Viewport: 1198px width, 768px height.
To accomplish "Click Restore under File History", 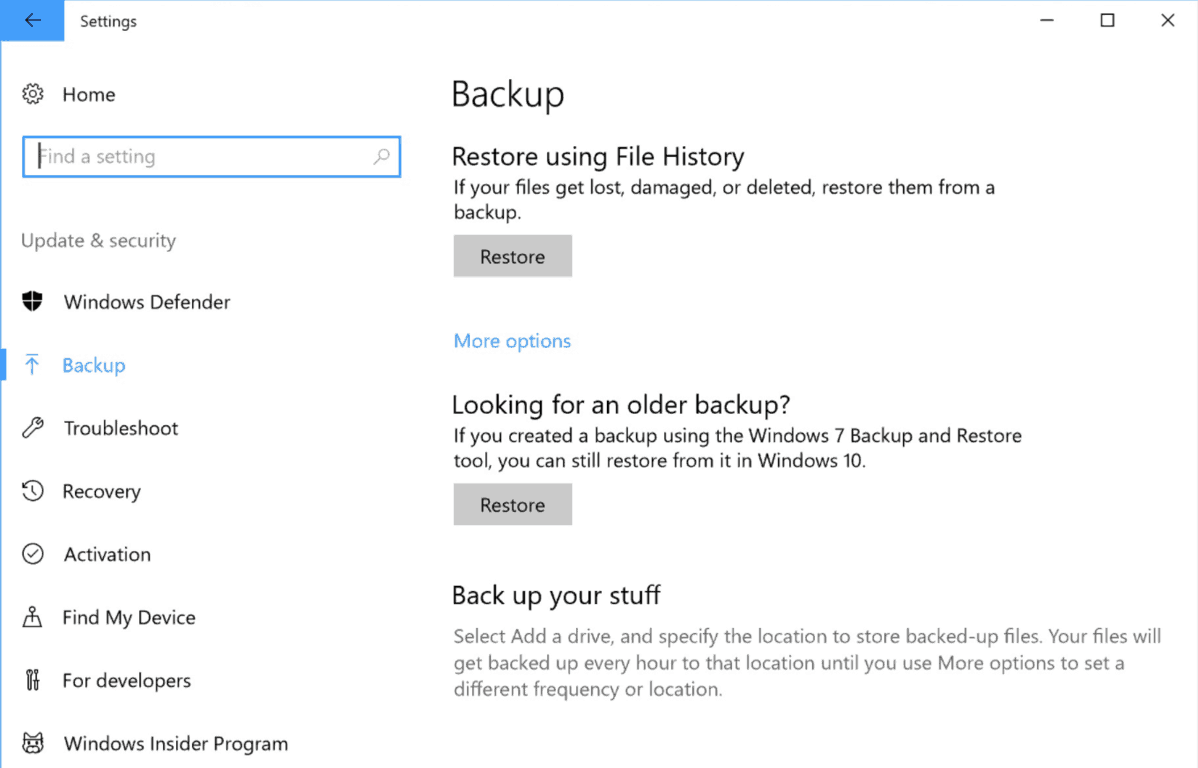I will 513,256.
